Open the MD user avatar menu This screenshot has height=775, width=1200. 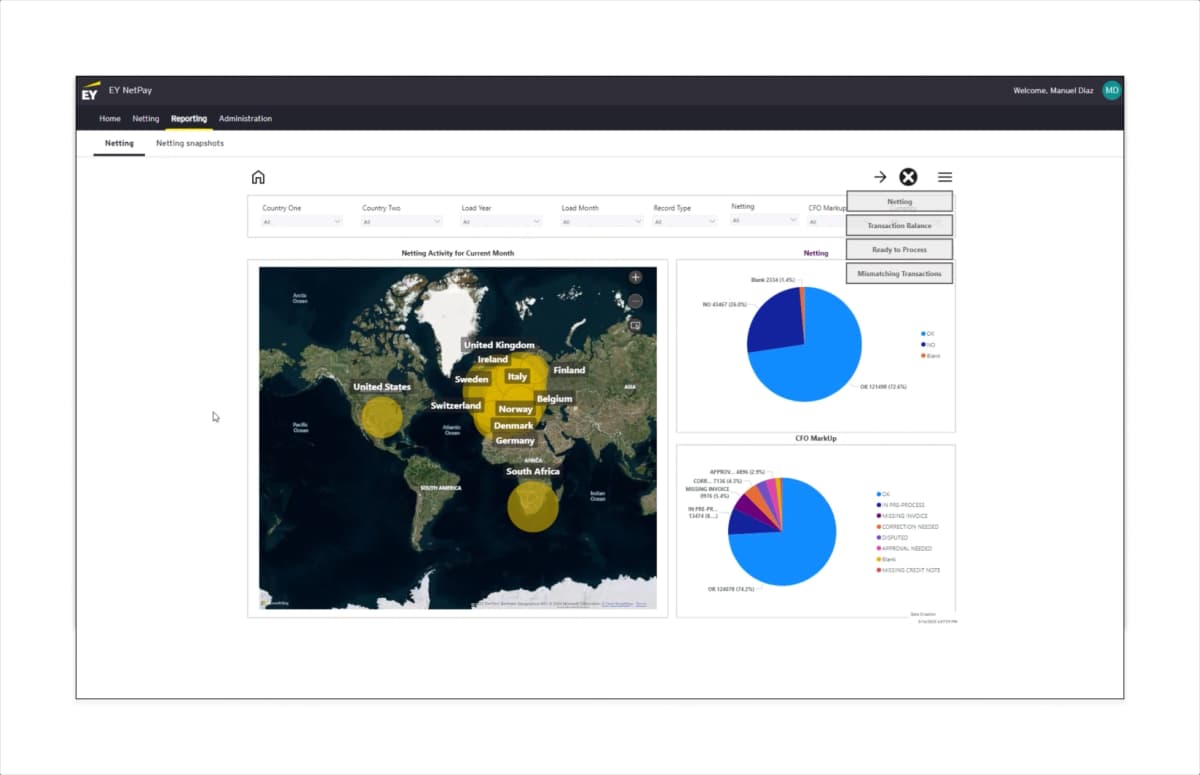tap(1111, 91)
